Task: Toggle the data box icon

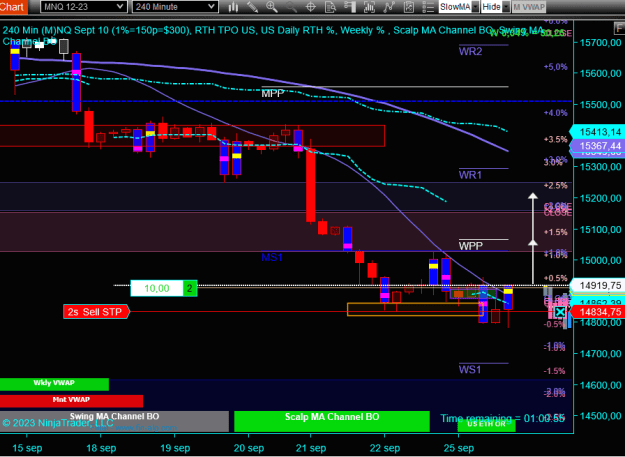Action: click(x=330, y=7)
